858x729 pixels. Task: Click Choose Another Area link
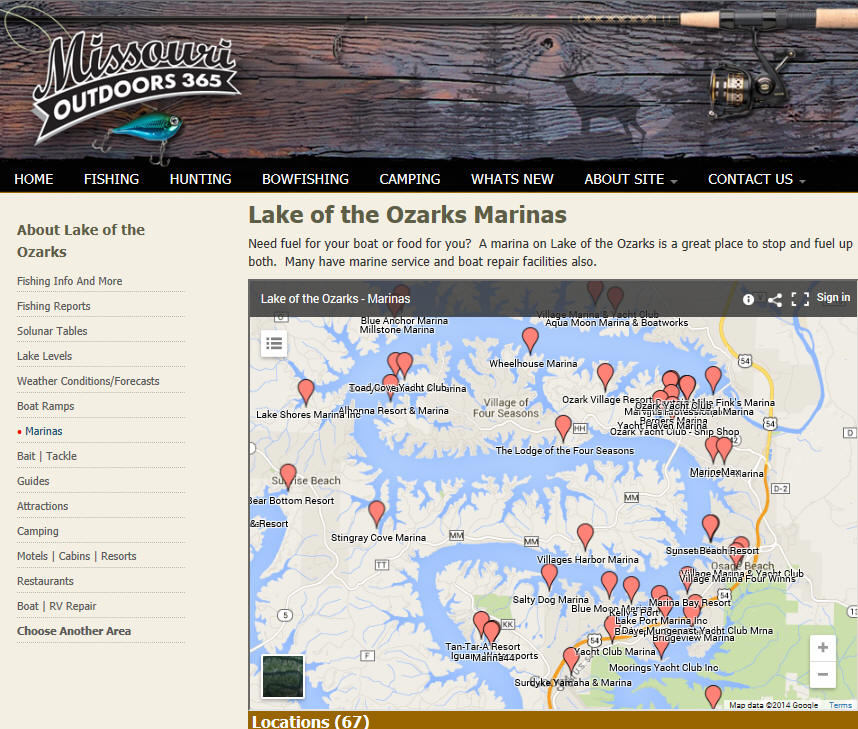coord(74,631)
